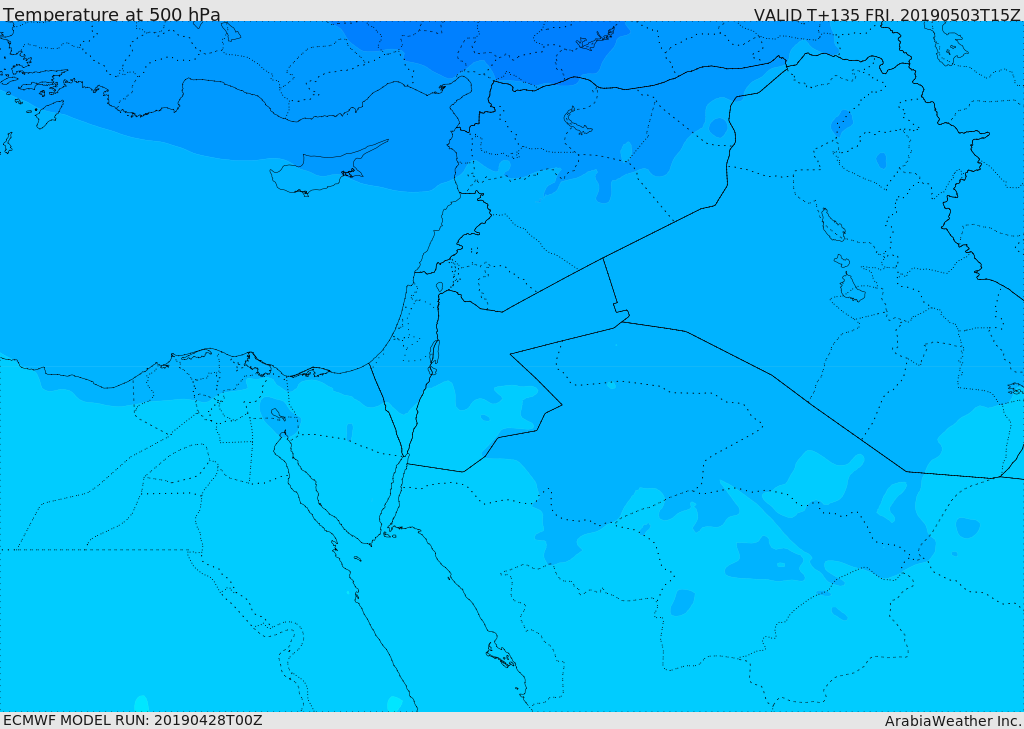
Task: Click the 'VALID T+135 FRI. 20190503T15Z' label
Action: click(887, 14)
